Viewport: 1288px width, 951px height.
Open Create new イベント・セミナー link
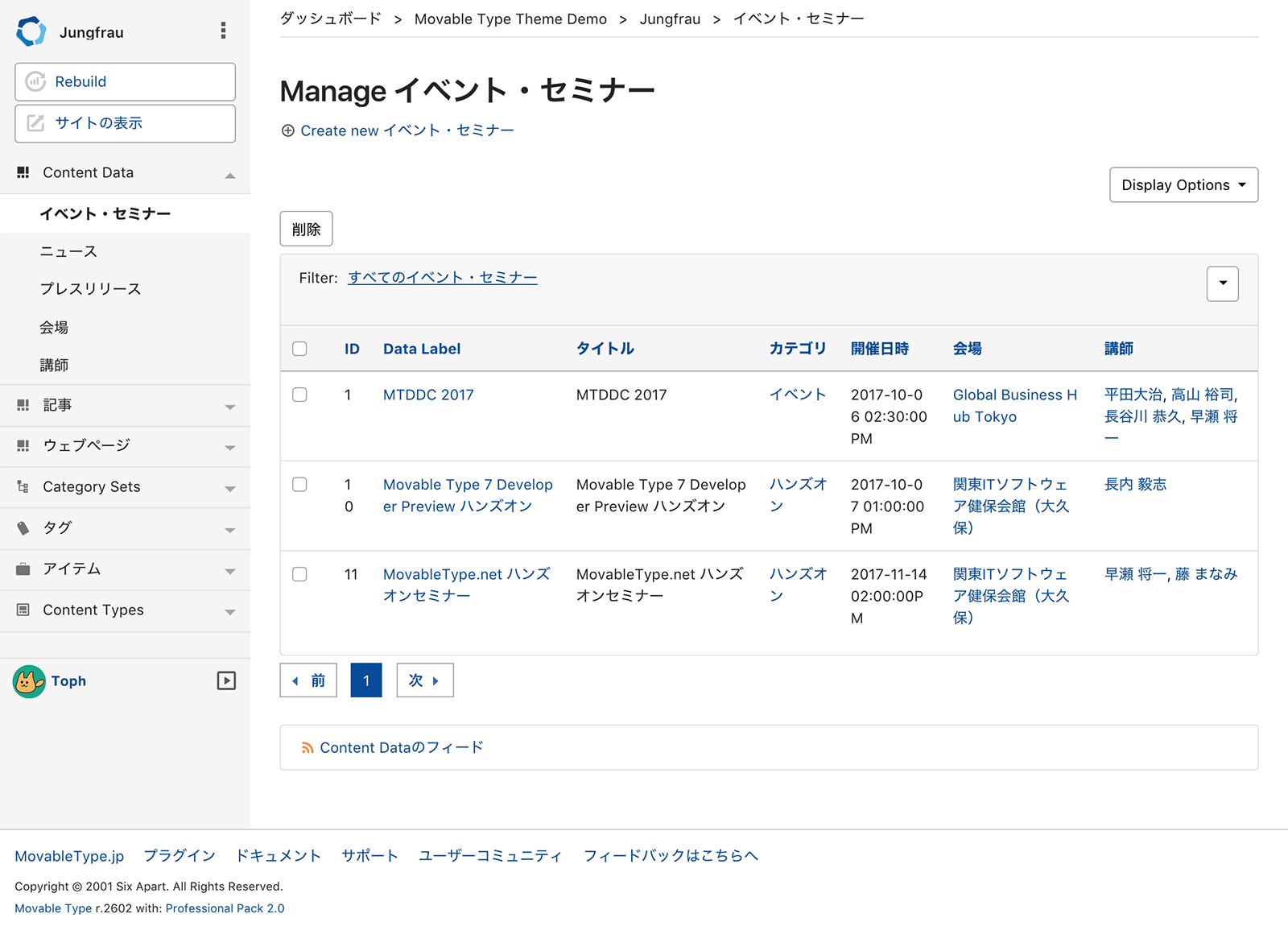tap(407, 130)
